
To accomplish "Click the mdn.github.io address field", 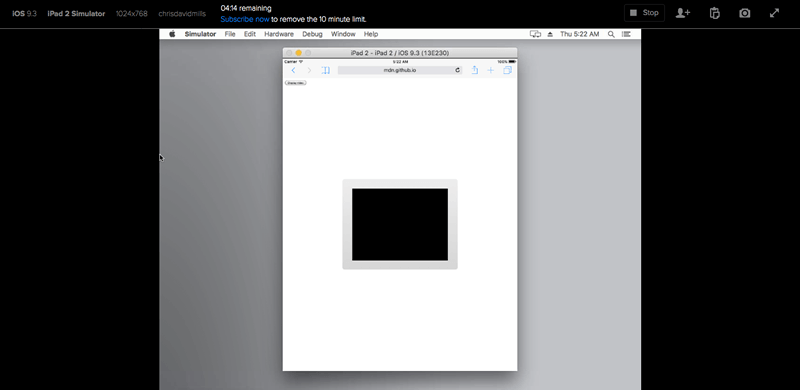I will tap(399, 70).
